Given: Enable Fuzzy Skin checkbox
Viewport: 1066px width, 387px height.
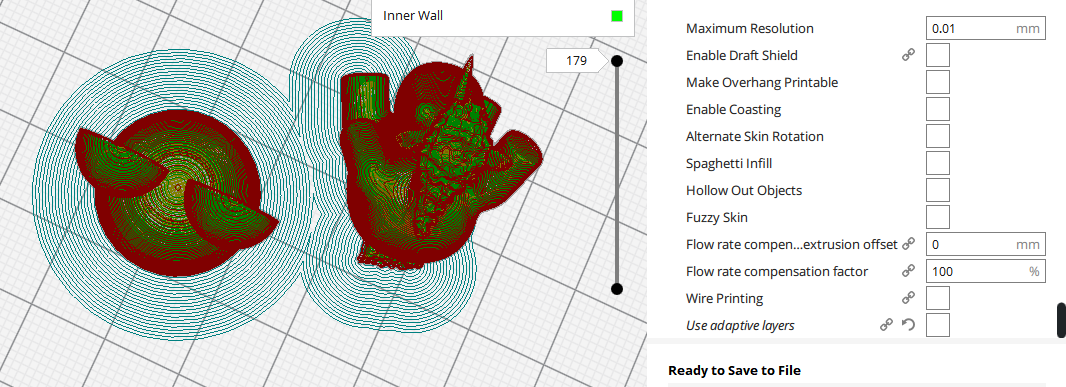Looking at the screenshot, I should click(938, 218).
